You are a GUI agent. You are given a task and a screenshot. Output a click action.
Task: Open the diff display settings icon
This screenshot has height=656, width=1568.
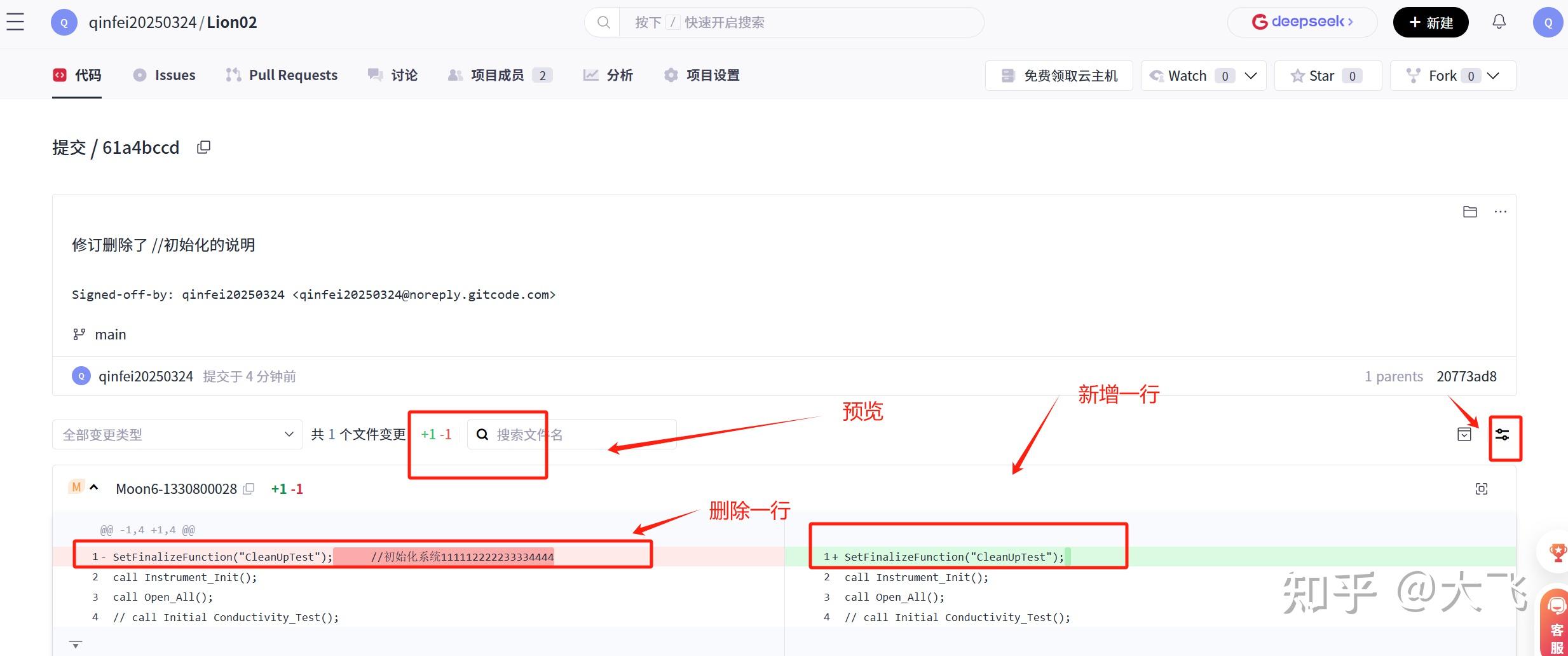(x=1504, y=435)
